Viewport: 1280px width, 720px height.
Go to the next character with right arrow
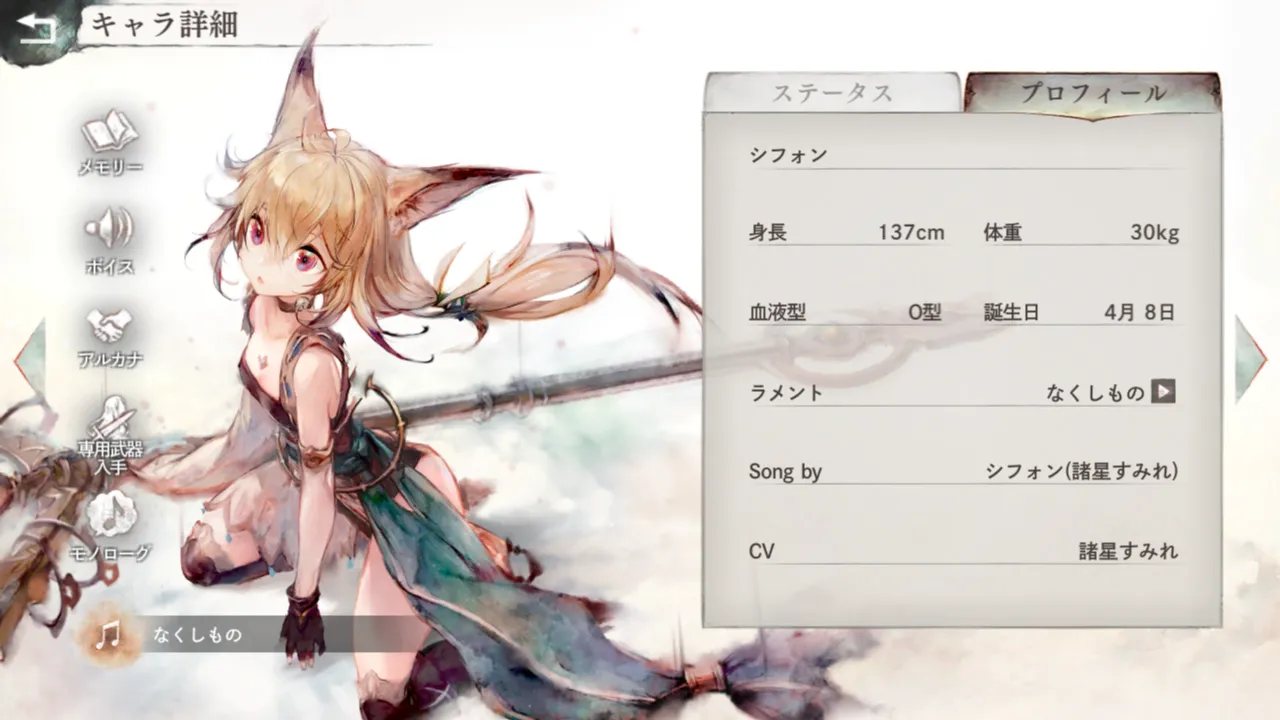point(1251,359)
